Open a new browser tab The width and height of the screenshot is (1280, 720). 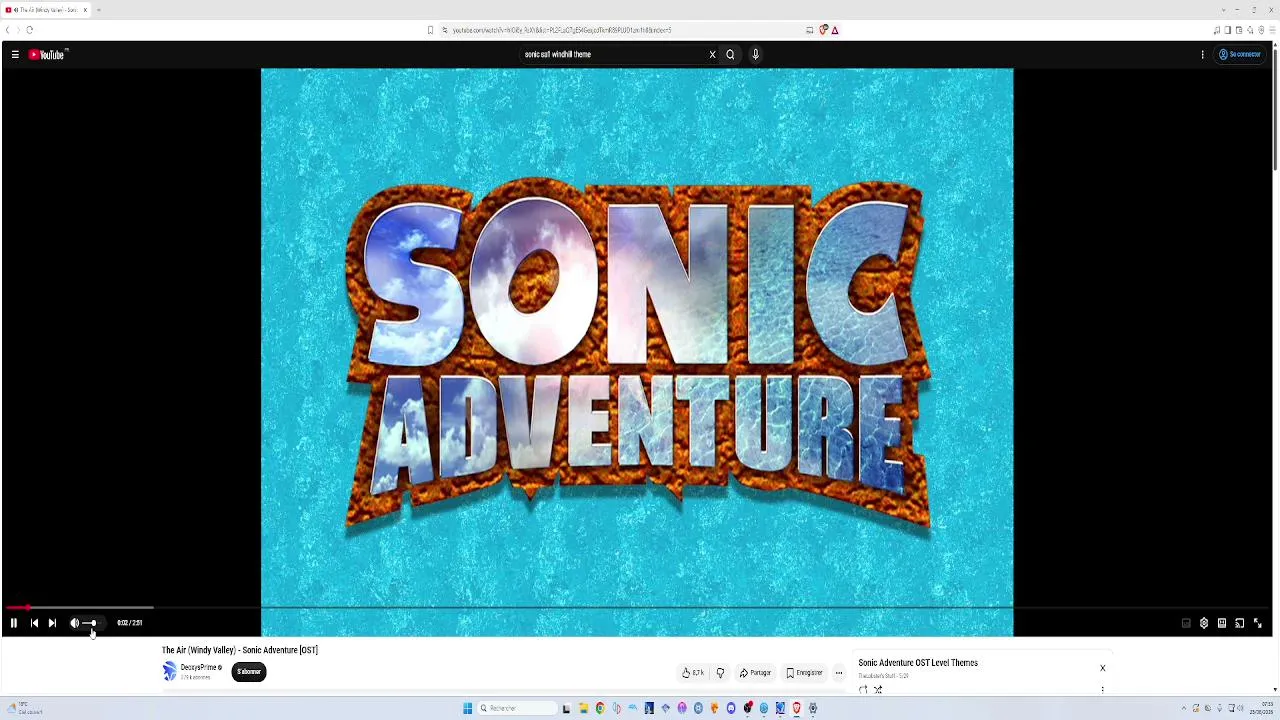point(99,10)
